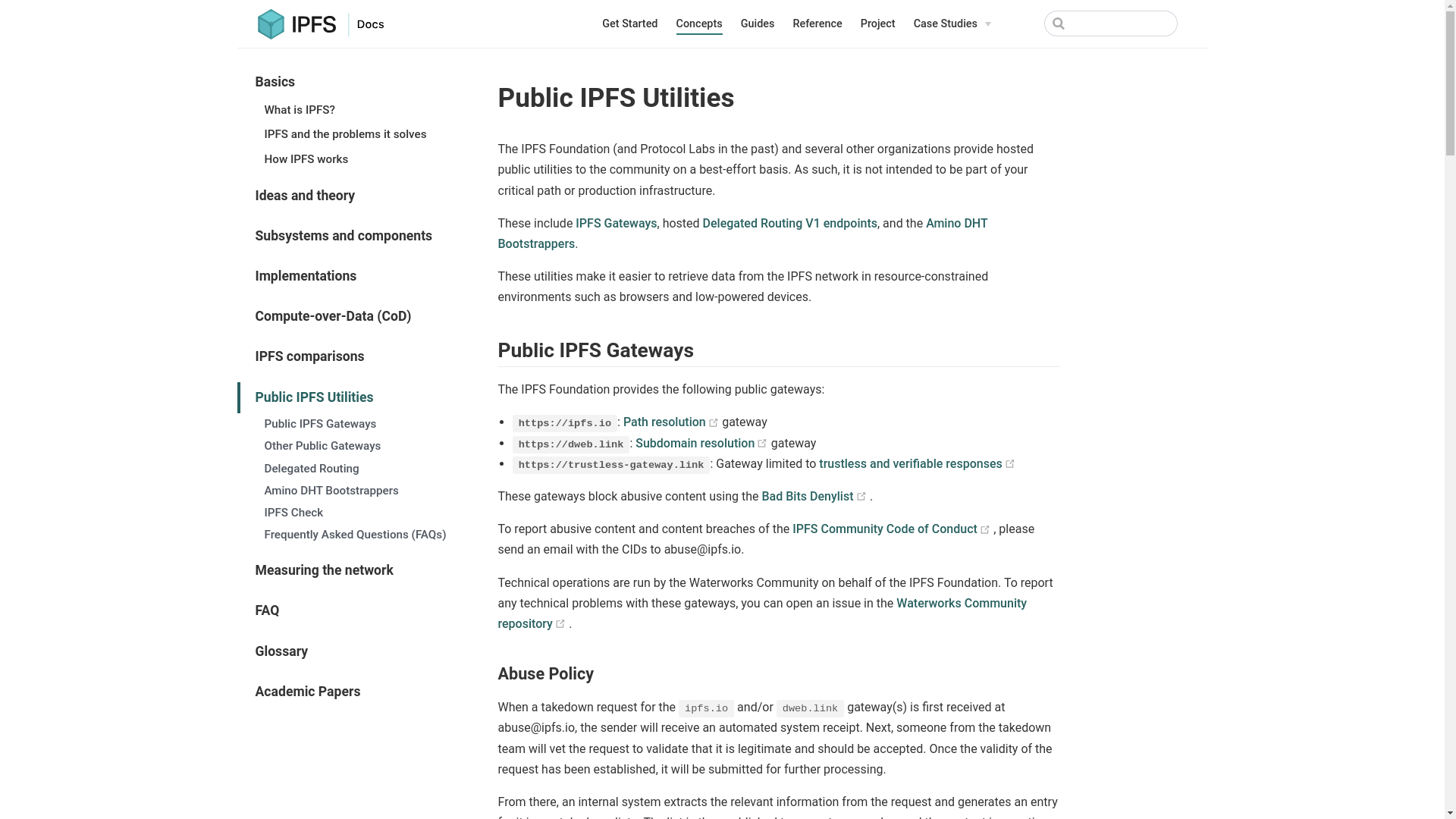Open the Project nav item
Screen dimensions: 1456x819
(877, 24)
